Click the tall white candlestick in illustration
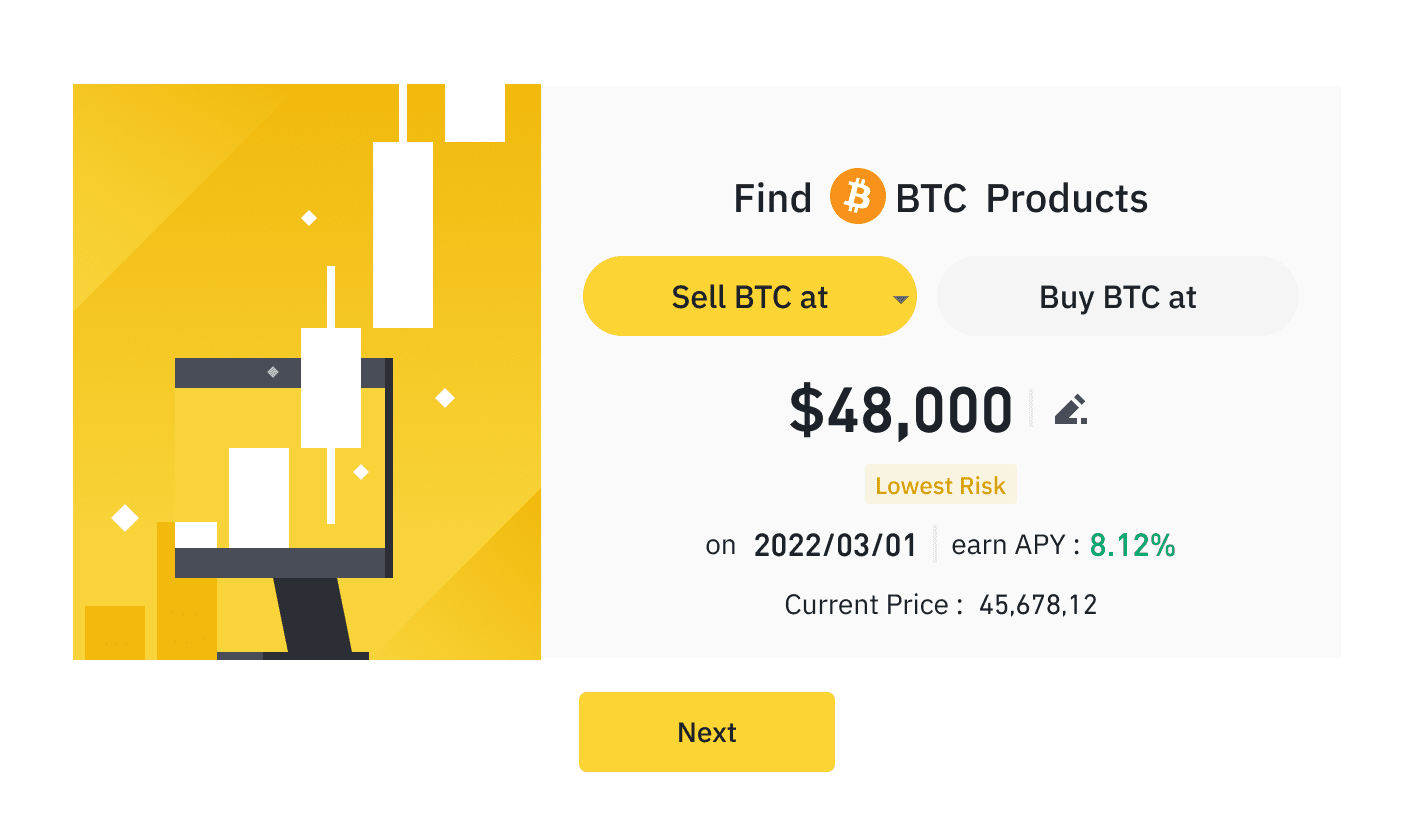Image resolution: width=1425 pixels, height=829 pixels. (x=403, y=234)
